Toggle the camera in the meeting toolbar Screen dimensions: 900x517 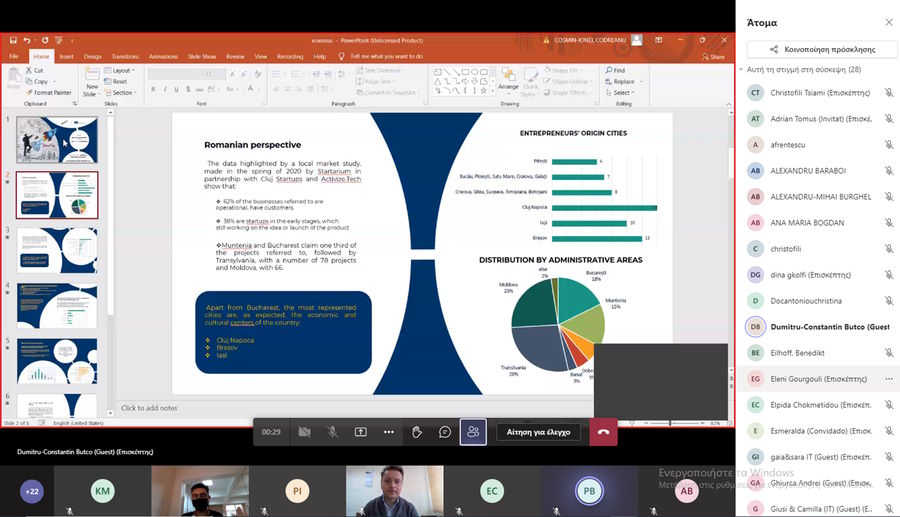pos(304,432)
